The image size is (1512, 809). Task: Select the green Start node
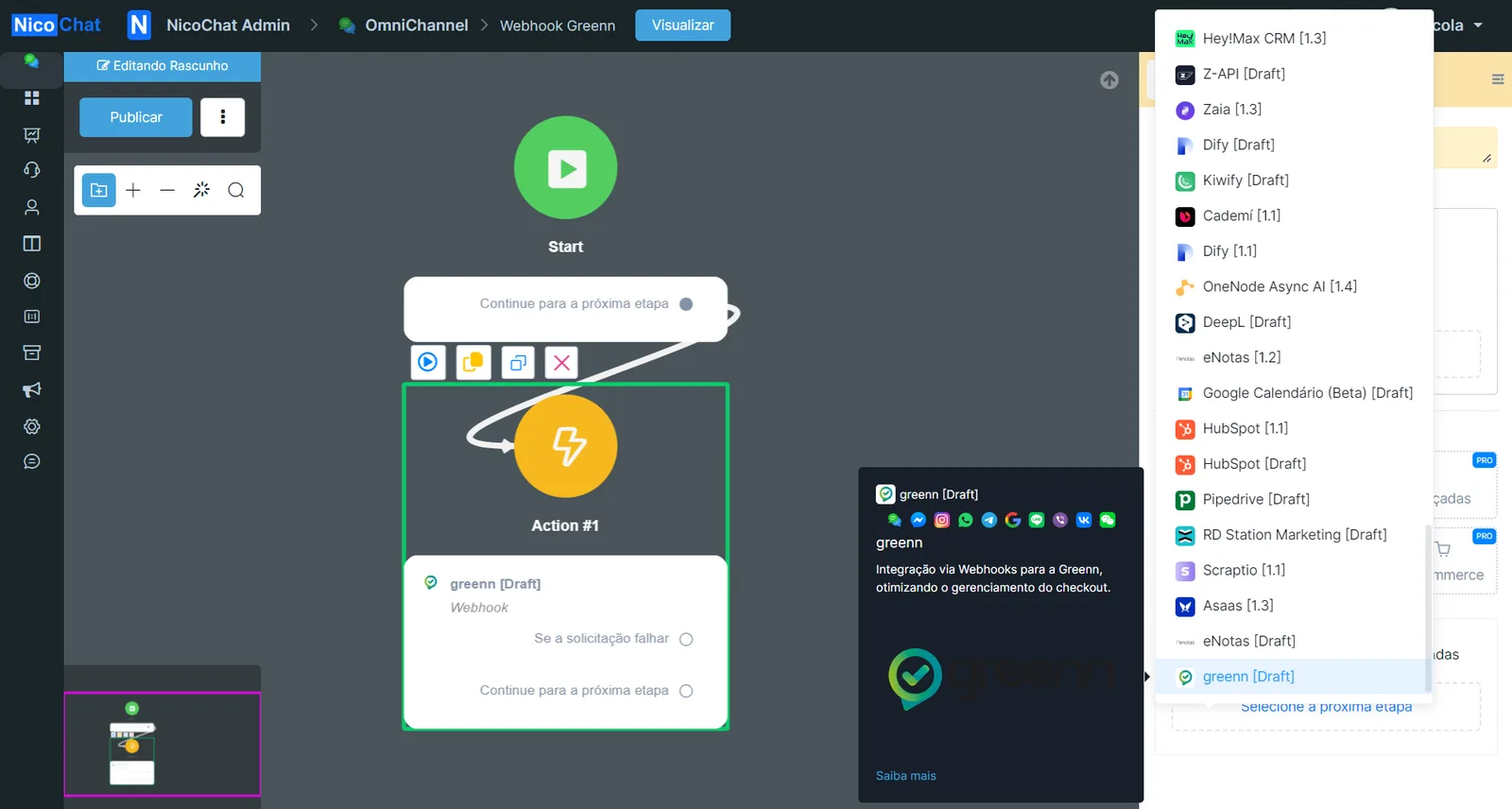[566, 167]
